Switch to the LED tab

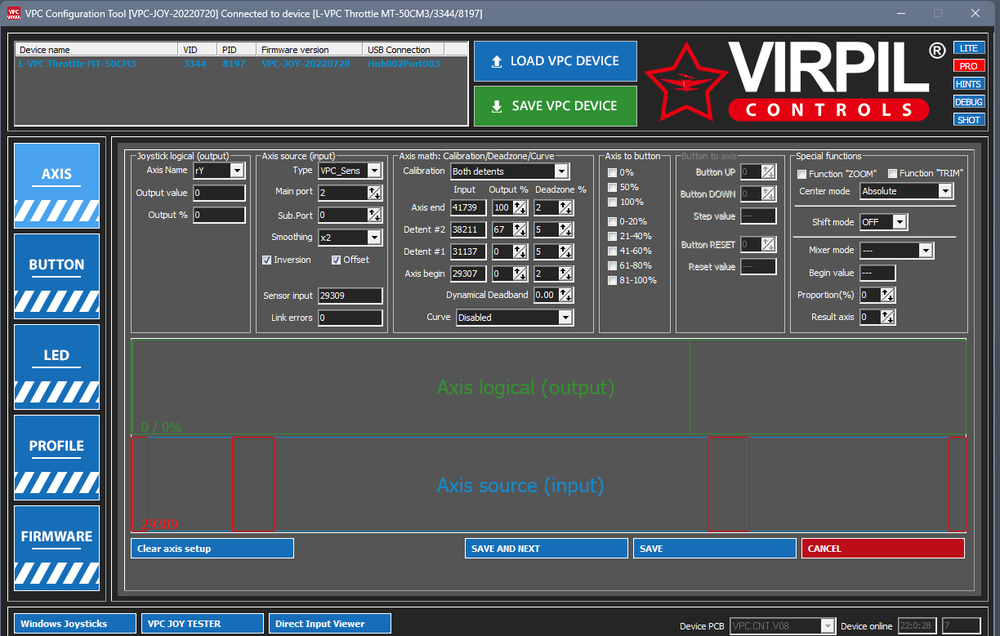57,367
